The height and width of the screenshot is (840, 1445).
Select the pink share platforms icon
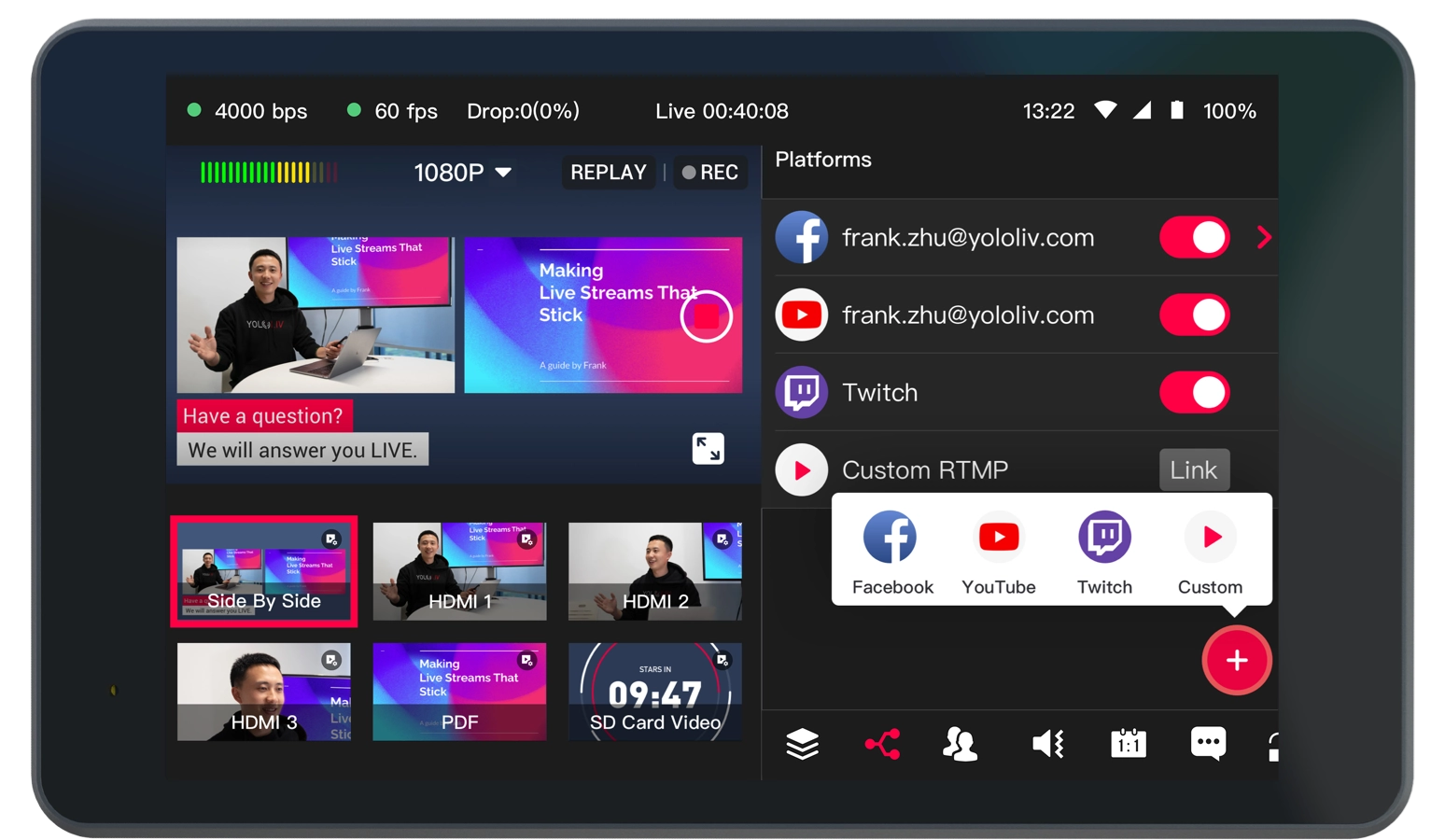881,744
